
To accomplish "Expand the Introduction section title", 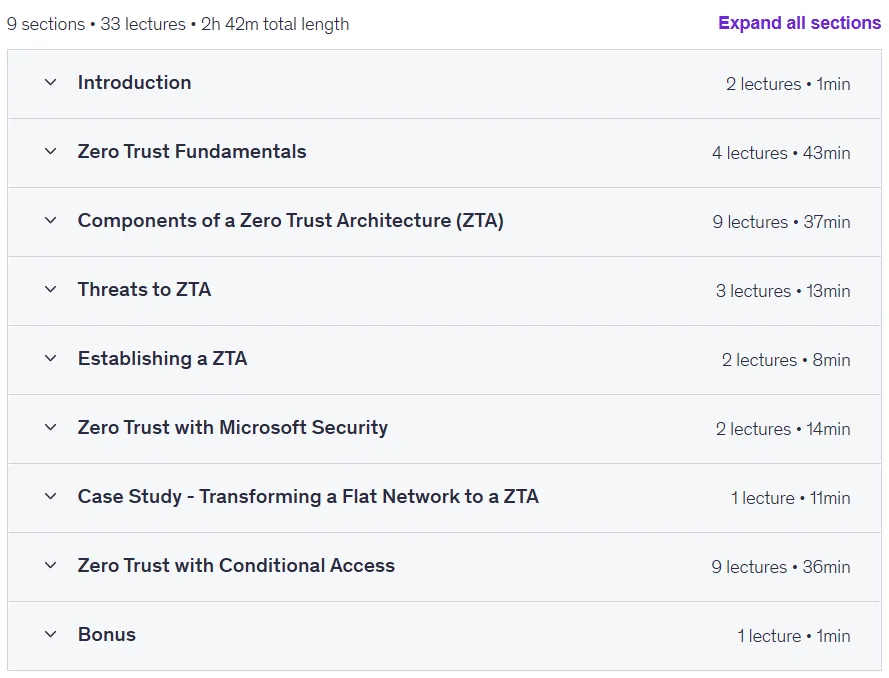I will coord(134,83).
